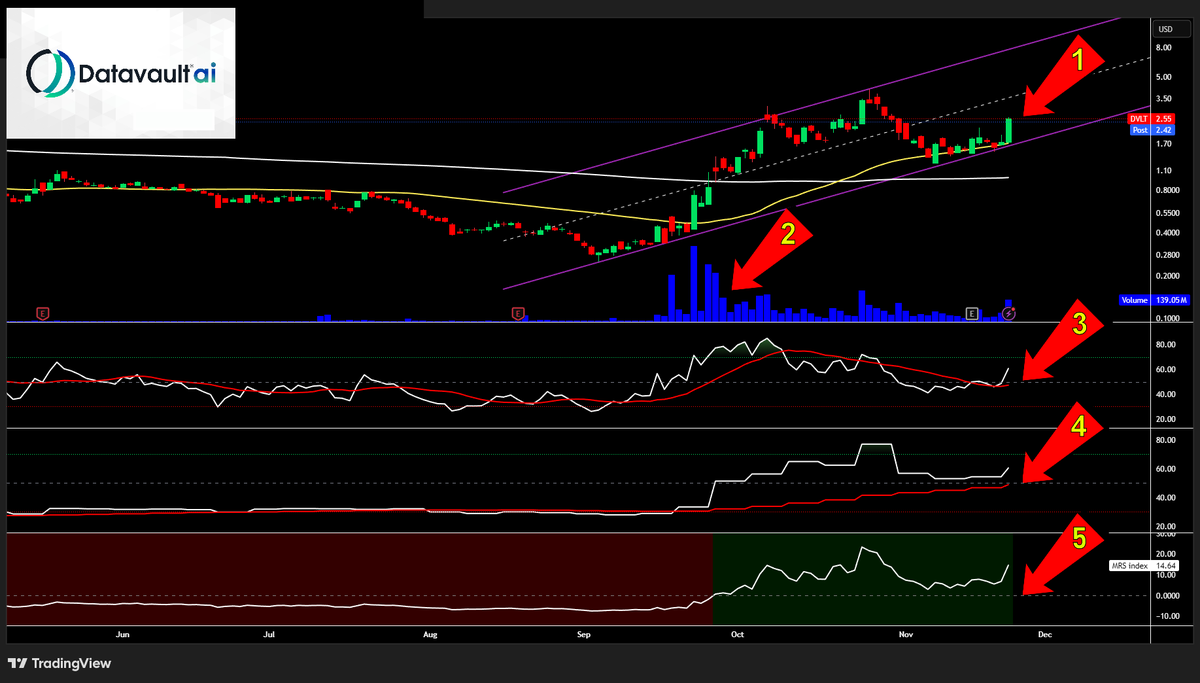Select the Dec label on the time axis
This screenshot has width=1200, height=683.
(x=1046, y=634)
